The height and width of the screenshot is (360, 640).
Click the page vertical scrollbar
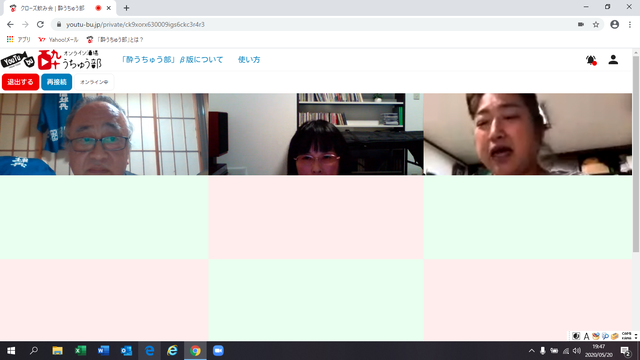636,155
